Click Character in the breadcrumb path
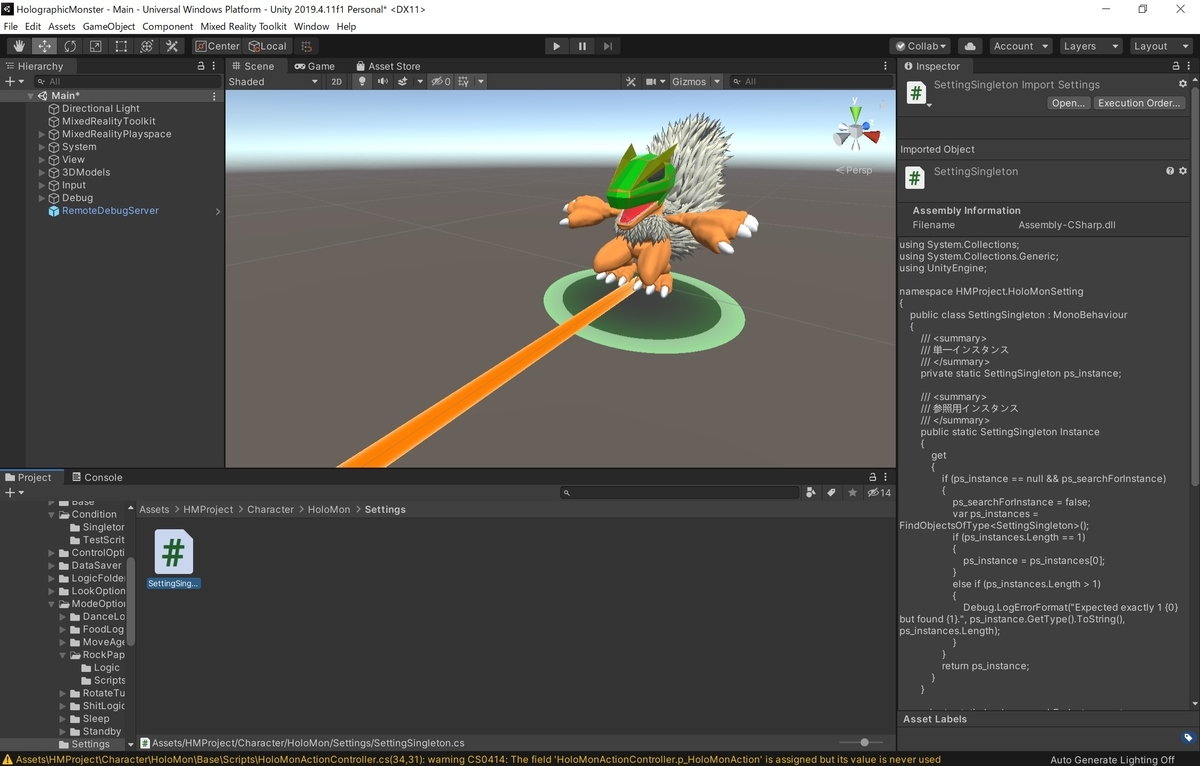The height and width of the screenshot is (766, 1200). pos(271,509)
